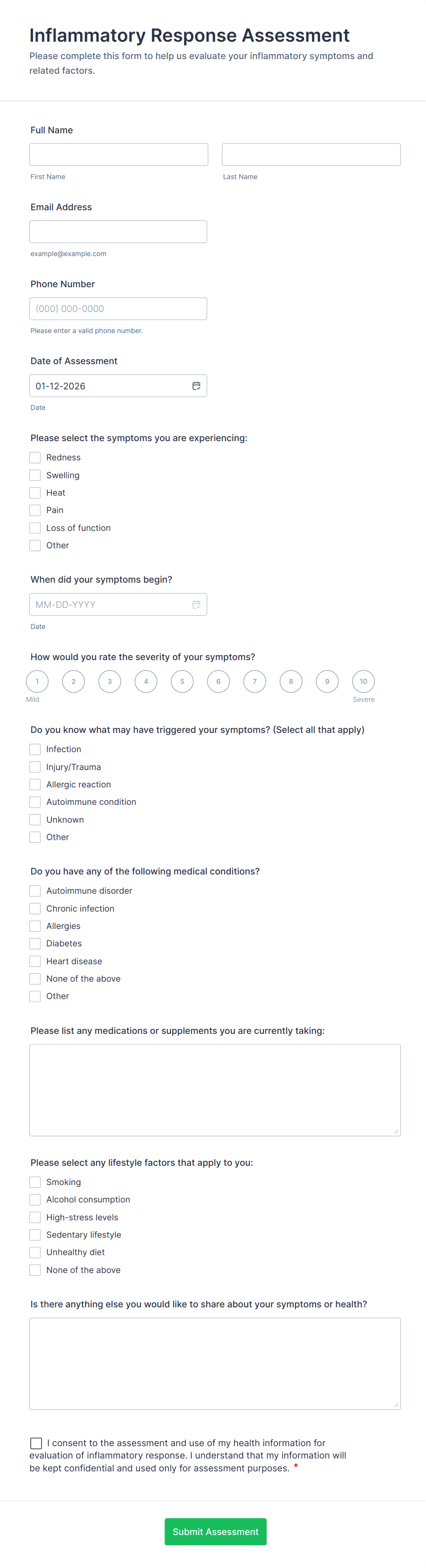Open the calendar for symptom start date
This screenshot has height=1568, width=426.
197,605
